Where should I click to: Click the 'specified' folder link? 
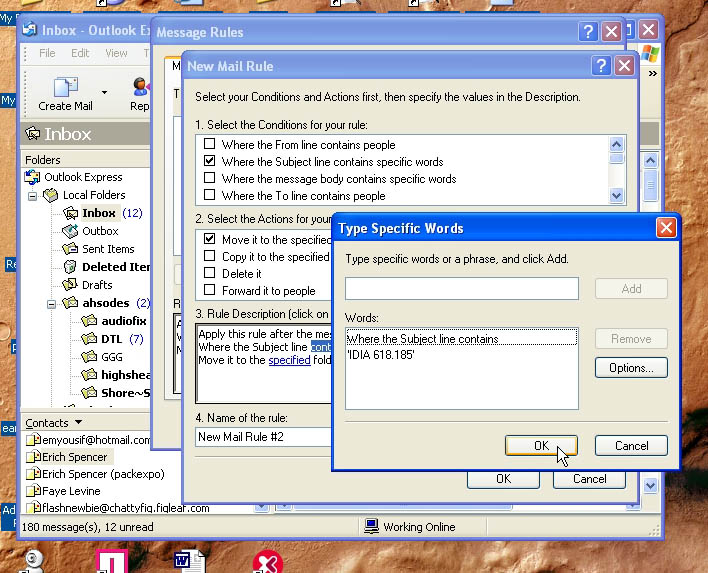coord(289,360)
